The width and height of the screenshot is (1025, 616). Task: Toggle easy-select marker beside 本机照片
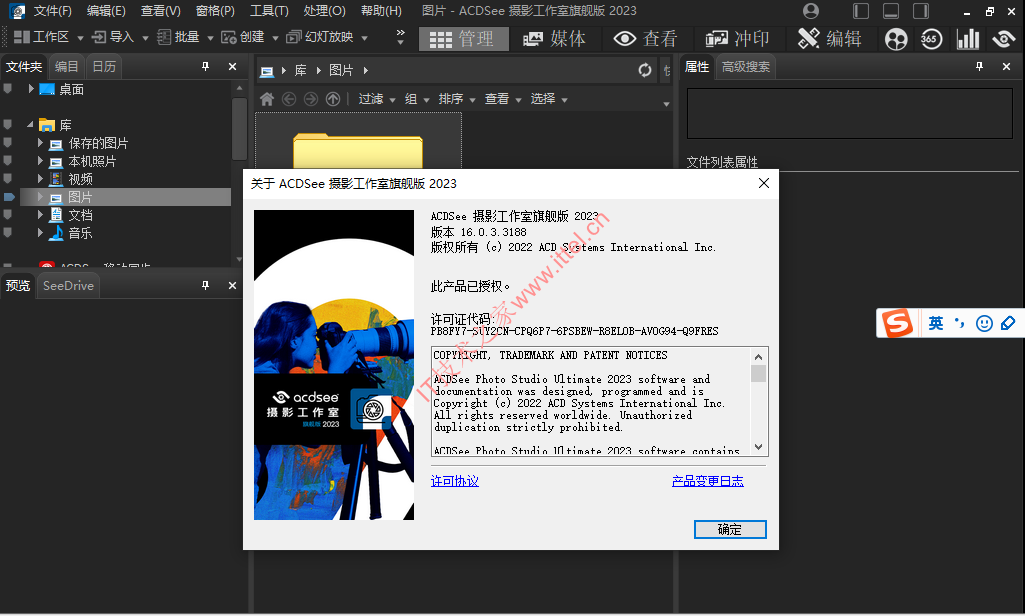click(7, 160)
